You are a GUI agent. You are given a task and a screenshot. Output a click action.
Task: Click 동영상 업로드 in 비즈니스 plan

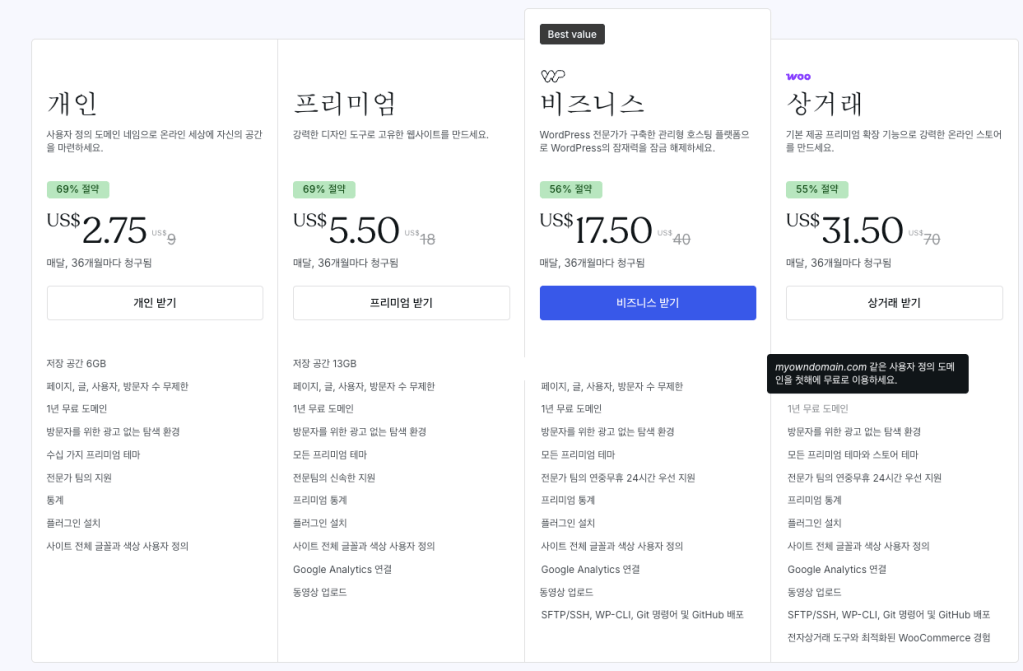coord(566,592)
